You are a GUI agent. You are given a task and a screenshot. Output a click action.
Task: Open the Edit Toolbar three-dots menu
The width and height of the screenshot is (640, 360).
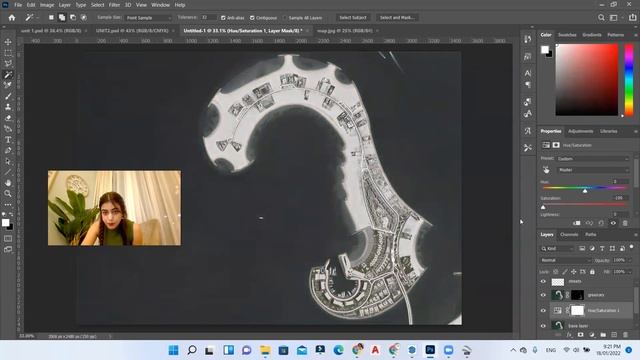8,204
